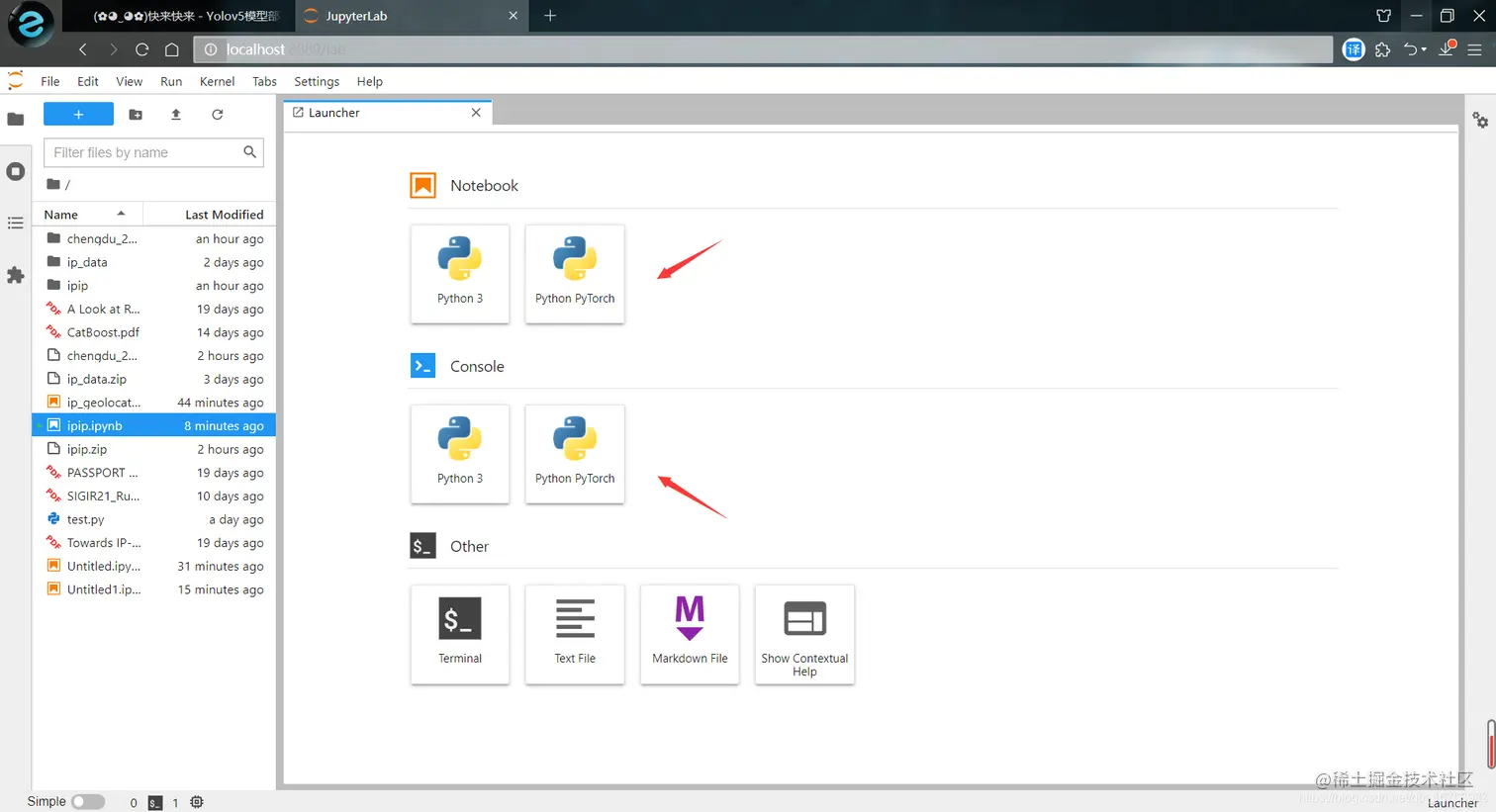1496x812 pixels.
Task: Open browser undo-close dropdown arrow
Action: (x=1424, y=49)
